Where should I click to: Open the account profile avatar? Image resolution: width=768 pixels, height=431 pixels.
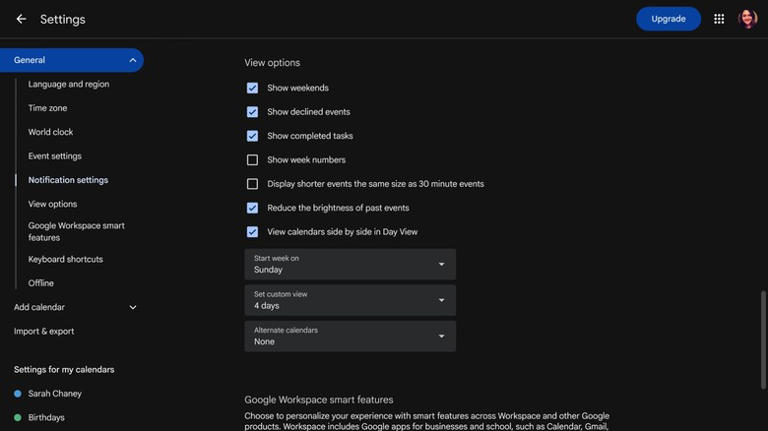tap(747, 19)
